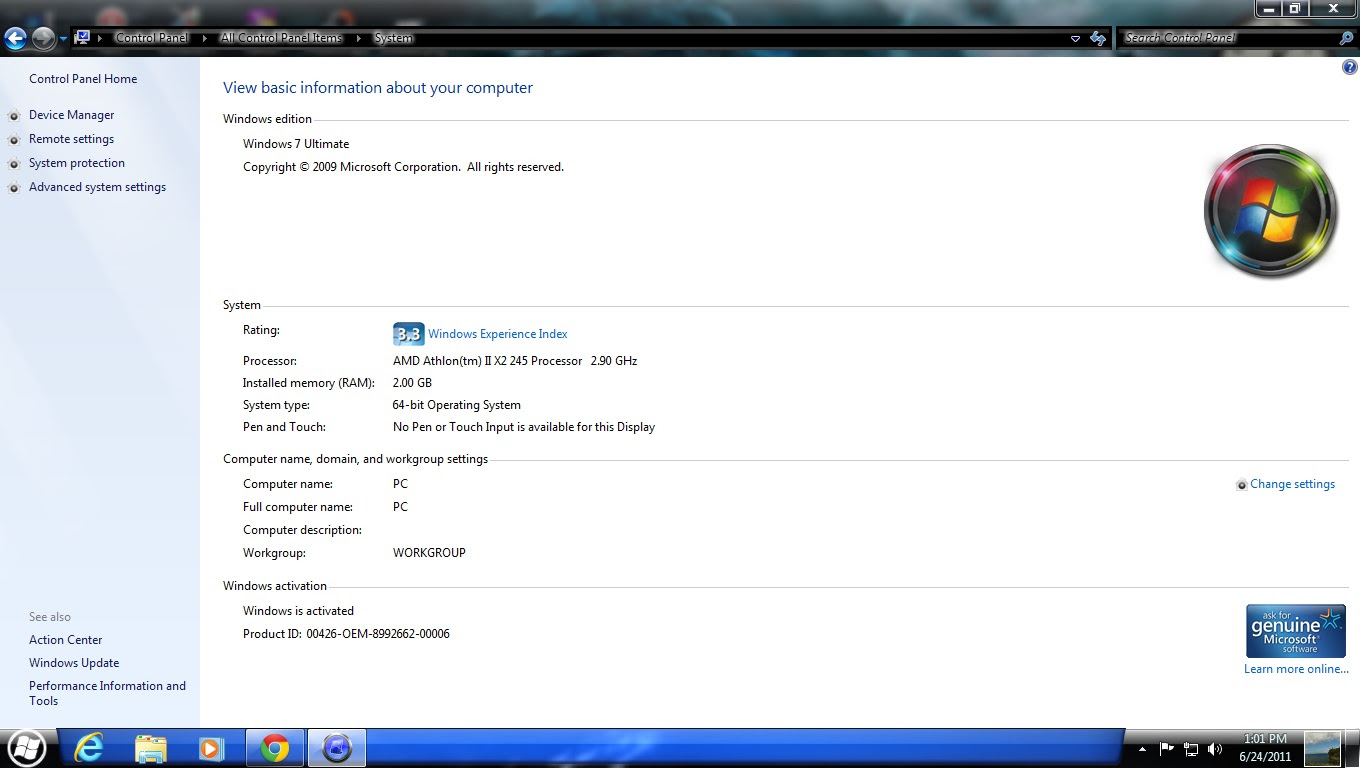
Task: Click WORKGROUP value text
Action: (x=429, y=553)
